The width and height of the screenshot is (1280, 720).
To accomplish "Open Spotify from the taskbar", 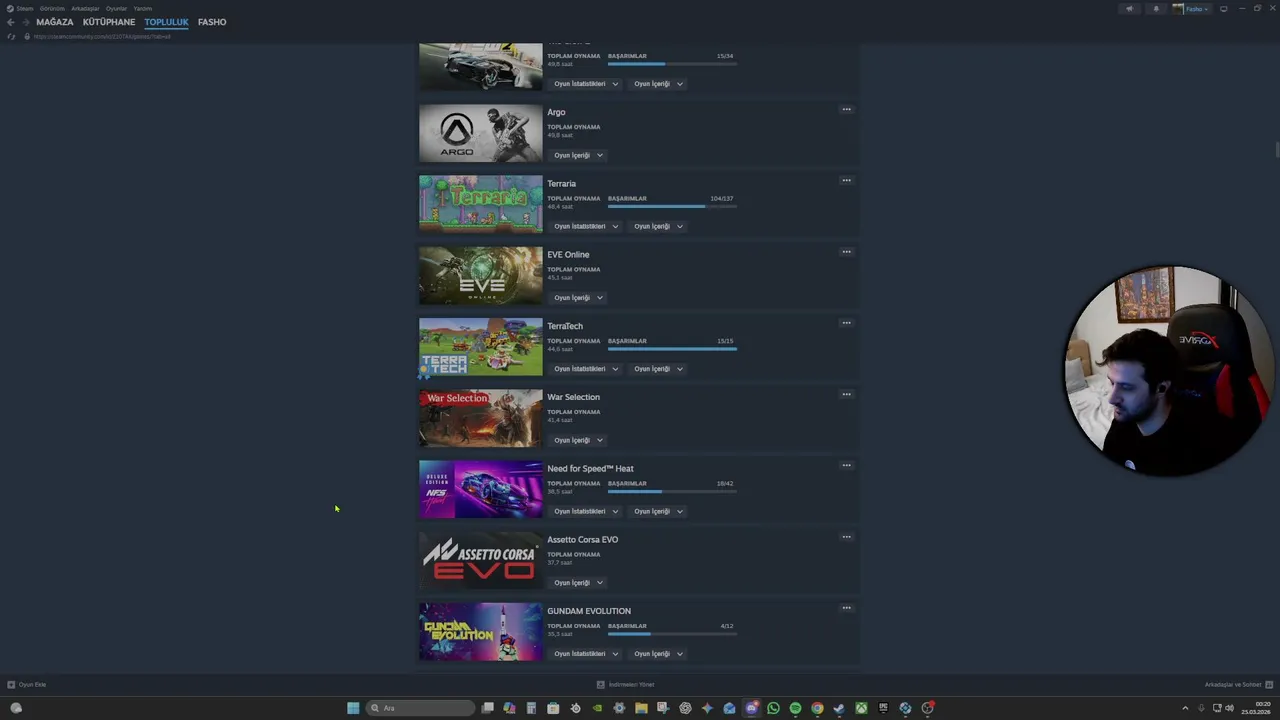I will tap(795, 708).
